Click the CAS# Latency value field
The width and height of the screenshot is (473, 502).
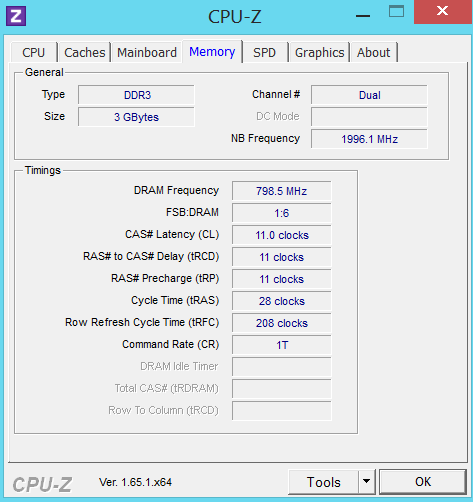[x=282, y=235]
